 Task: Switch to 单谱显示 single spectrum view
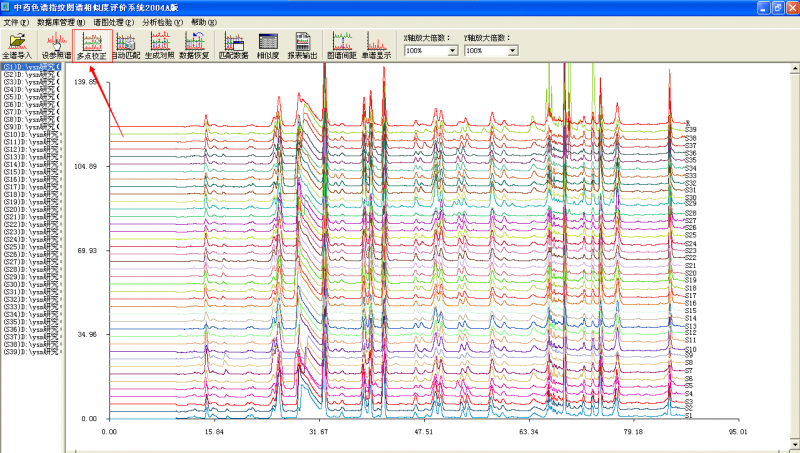(377, 45)
